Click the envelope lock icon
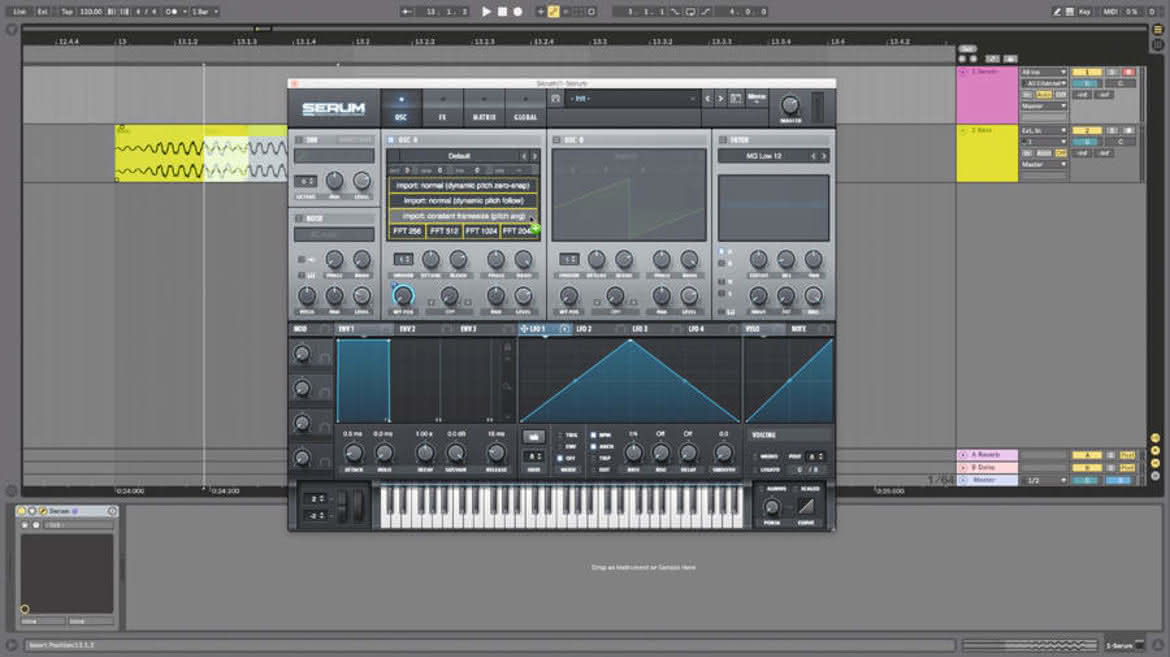This screenshot has width=1170, height=657. click(508, 346)
